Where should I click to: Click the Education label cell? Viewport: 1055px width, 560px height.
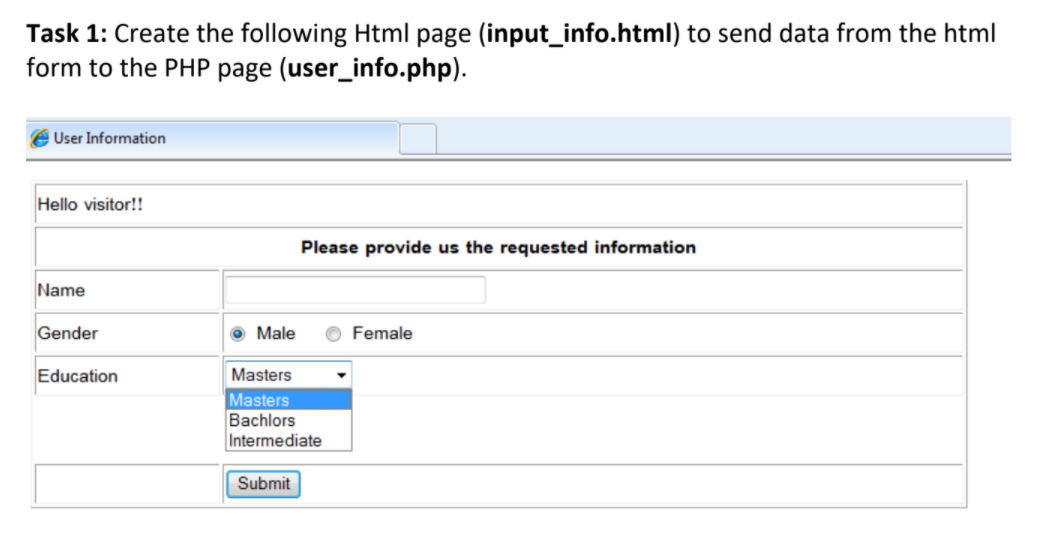pyautogui.click(x=127, y=376)
